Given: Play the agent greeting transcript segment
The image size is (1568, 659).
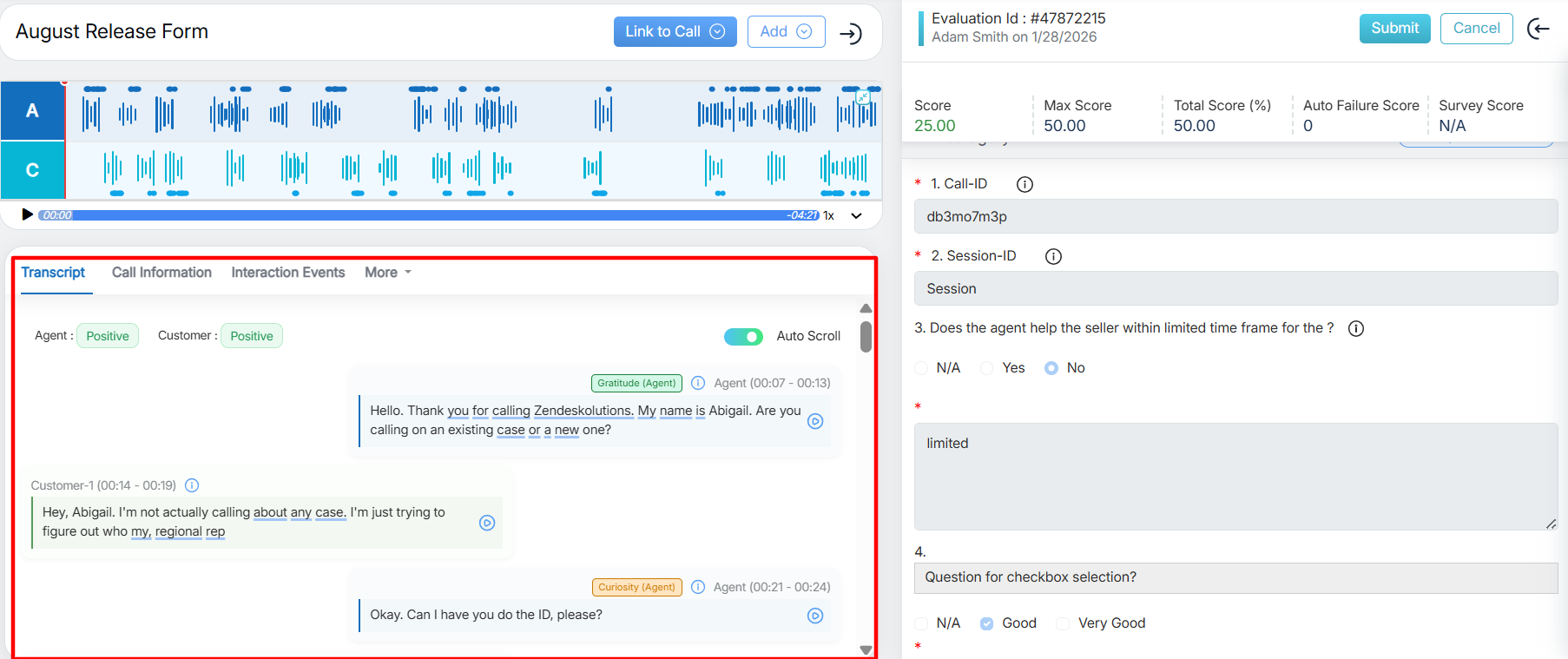Looking at the screenshot, I should (x=815, y=421).
